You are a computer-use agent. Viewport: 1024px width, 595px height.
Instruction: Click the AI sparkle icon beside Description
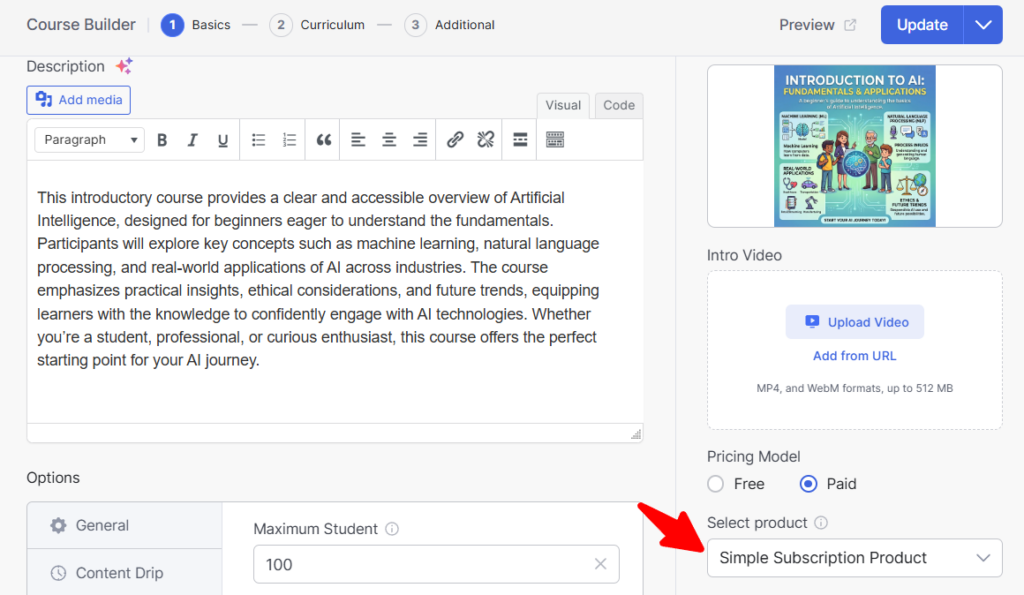pos(124,66)
